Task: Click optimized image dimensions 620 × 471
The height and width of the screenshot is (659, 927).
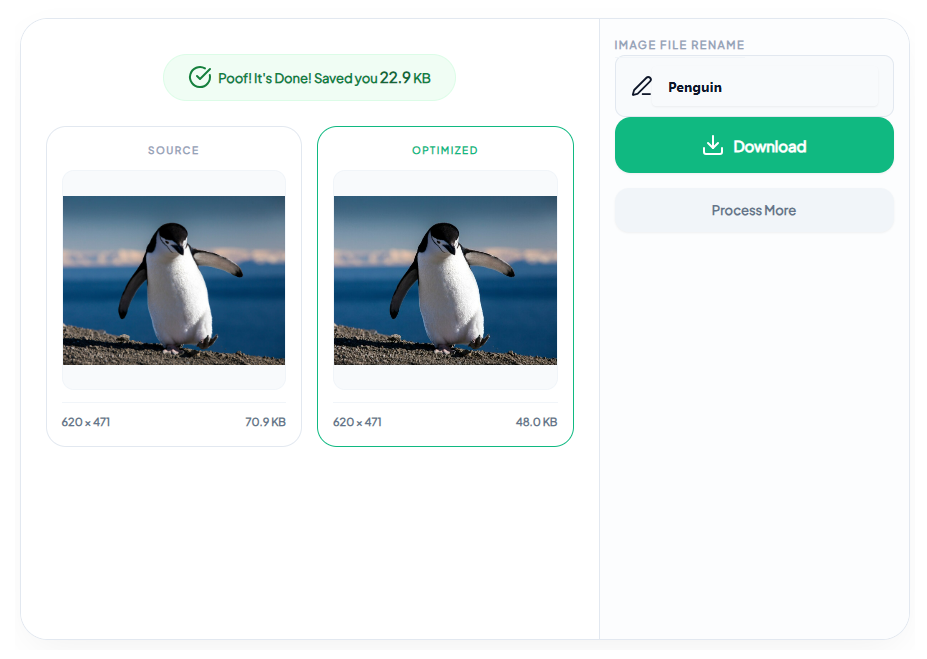Action: pyautogui.click(x=357, y=422)
